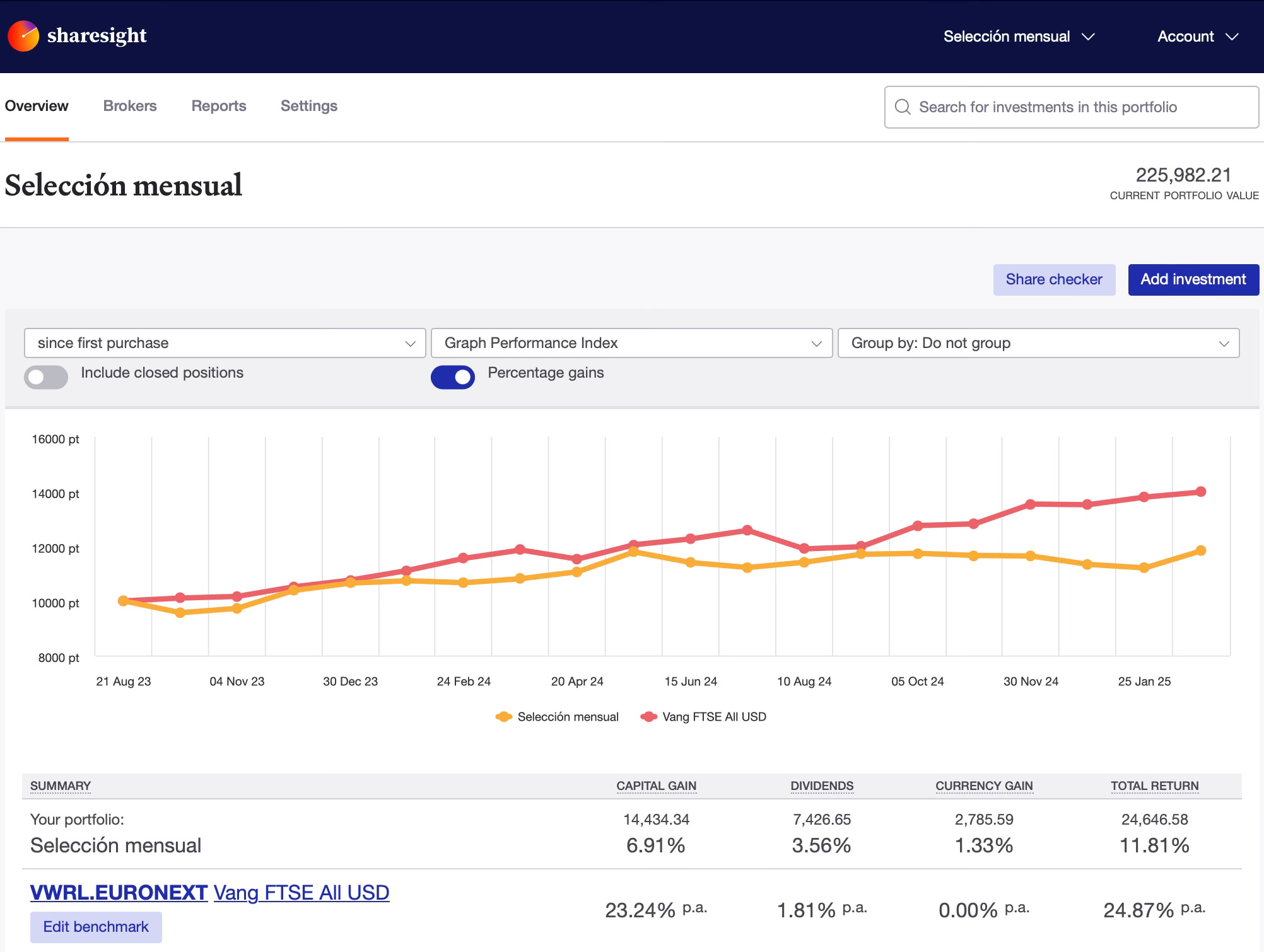Click the Share checker button
This screenshot has width=1264, height=952.
click(x=1054, y=279)
